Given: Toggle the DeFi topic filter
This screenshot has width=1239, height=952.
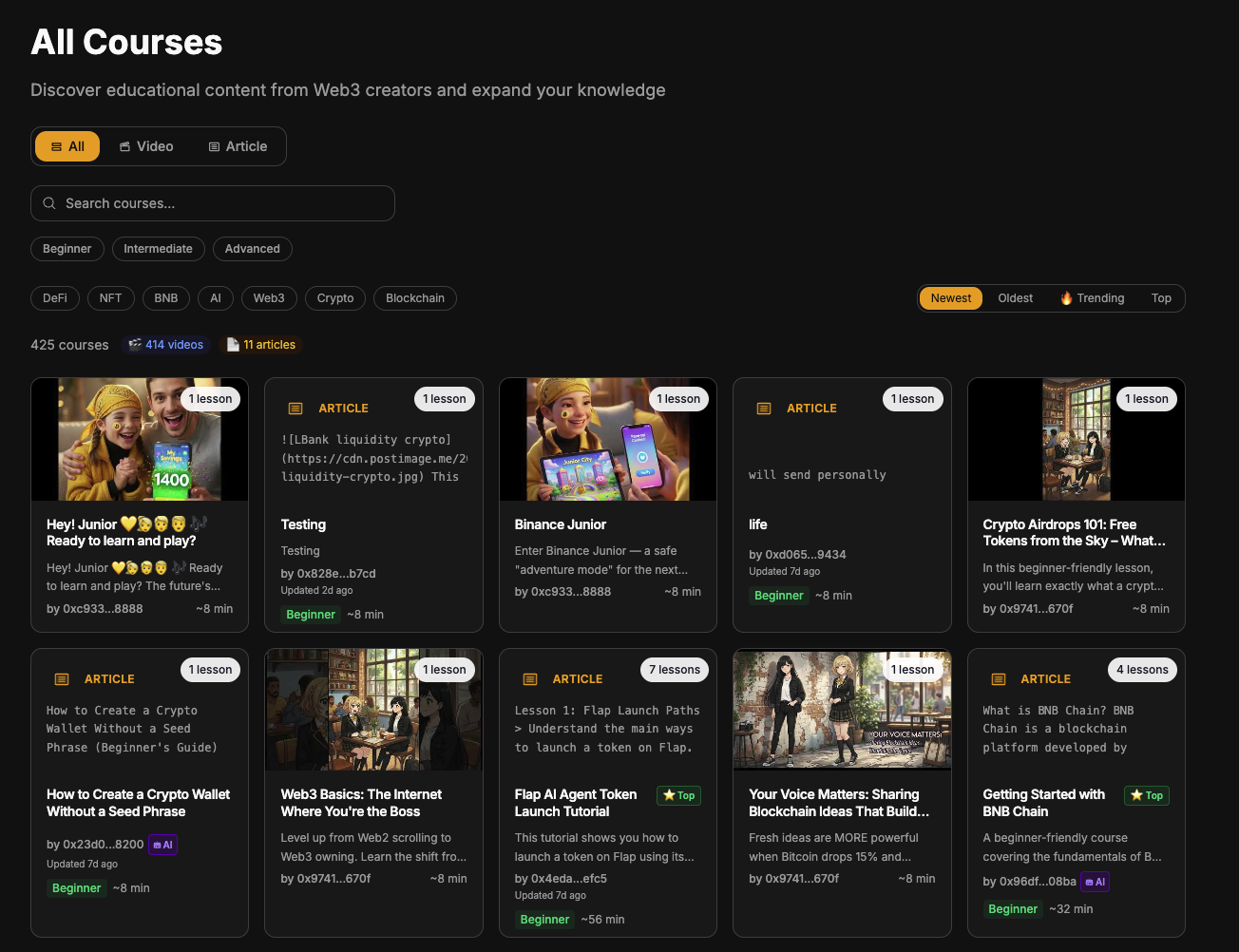Looking at the screenshot, I should (x=55, y=298).
